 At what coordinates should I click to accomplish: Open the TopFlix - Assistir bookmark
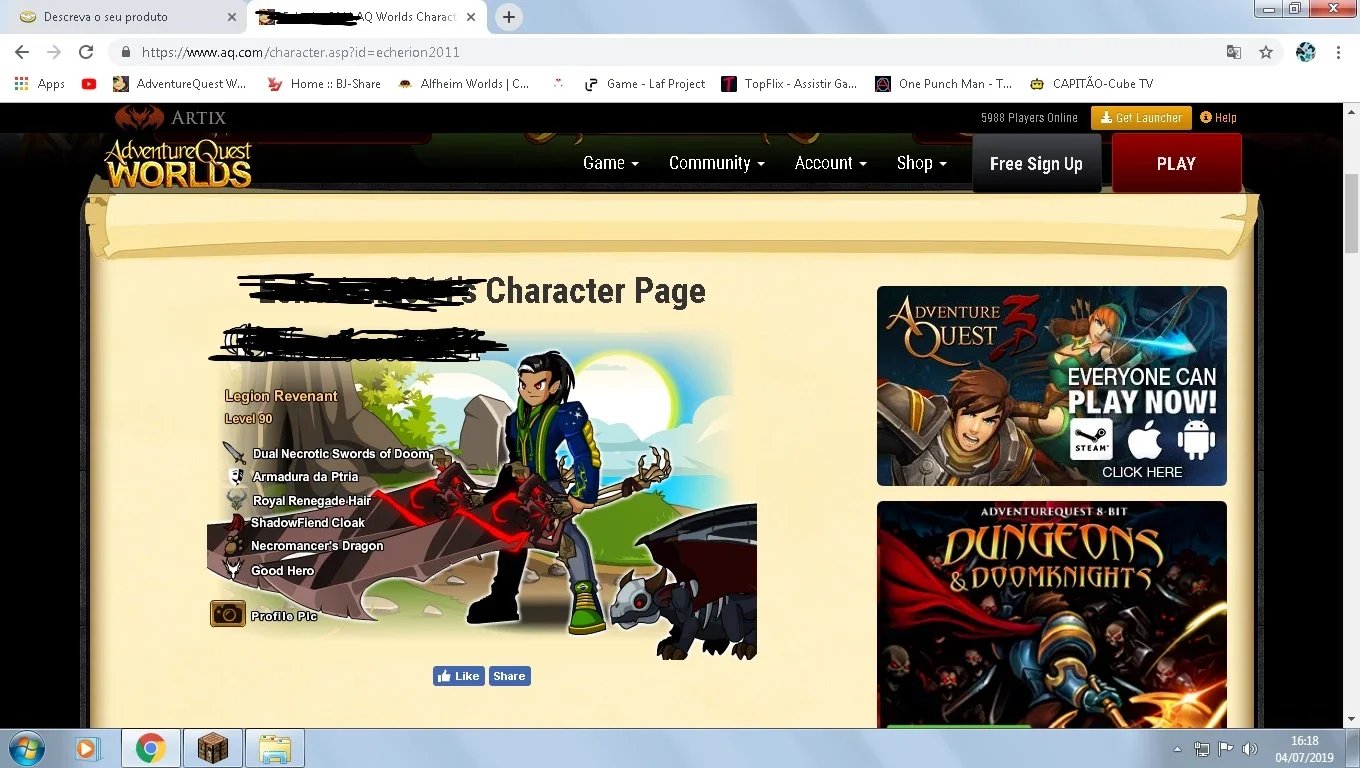pyautogui.click(x=790, y=84)
